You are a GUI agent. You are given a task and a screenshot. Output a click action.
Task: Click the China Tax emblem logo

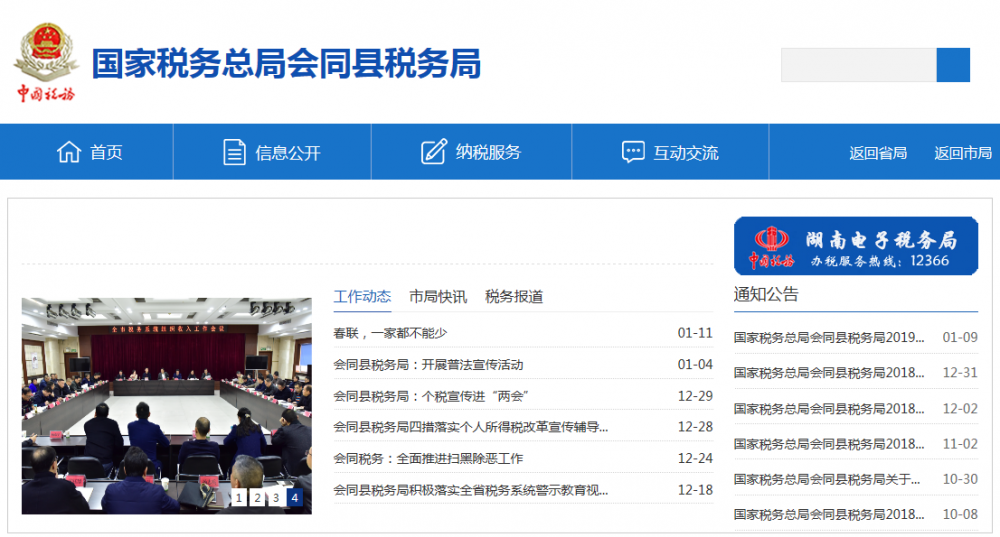pyautogui.click(x=46, y=62)
